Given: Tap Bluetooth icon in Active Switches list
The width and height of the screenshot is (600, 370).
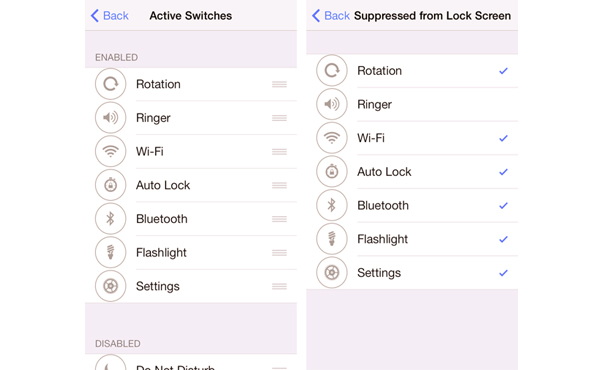Looking at the screenshot, I should pos(111,218).
